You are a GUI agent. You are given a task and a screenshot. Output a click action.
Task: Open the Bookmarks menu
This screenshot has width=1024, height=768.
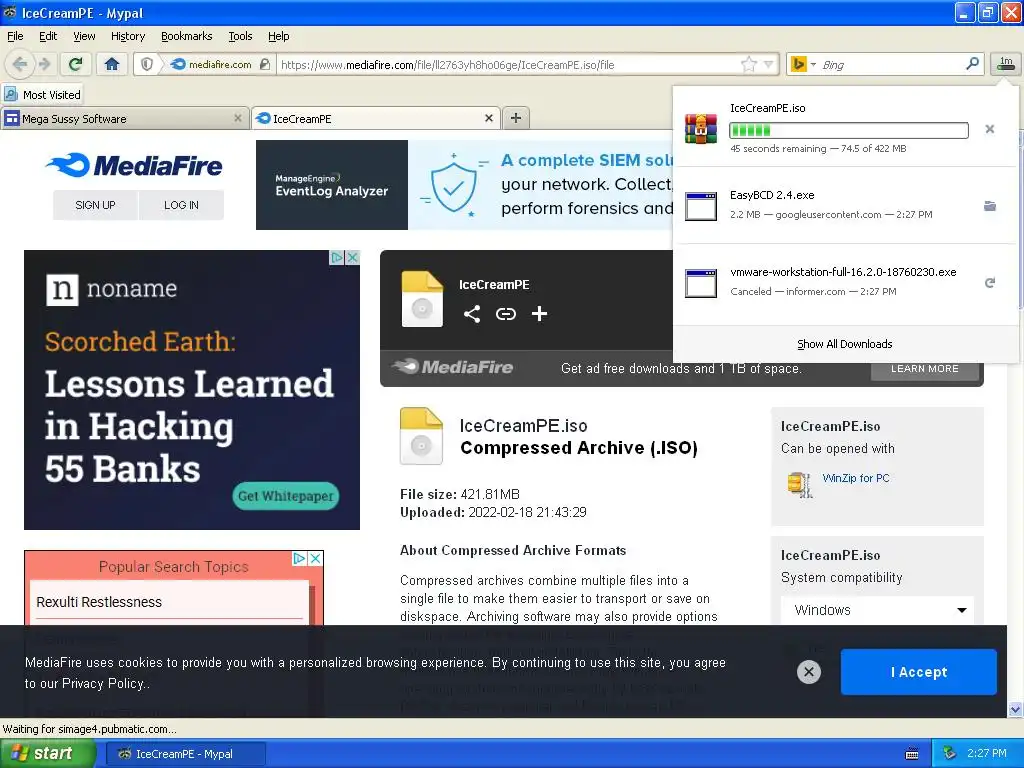tap(186, 36)
